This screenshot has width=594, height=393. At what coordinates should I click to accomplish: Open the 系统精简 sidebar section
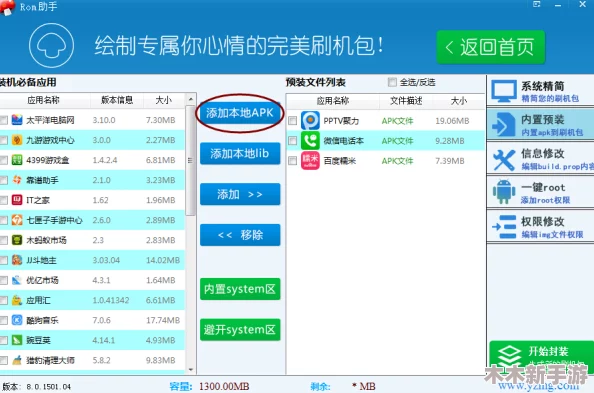point(540,91)
